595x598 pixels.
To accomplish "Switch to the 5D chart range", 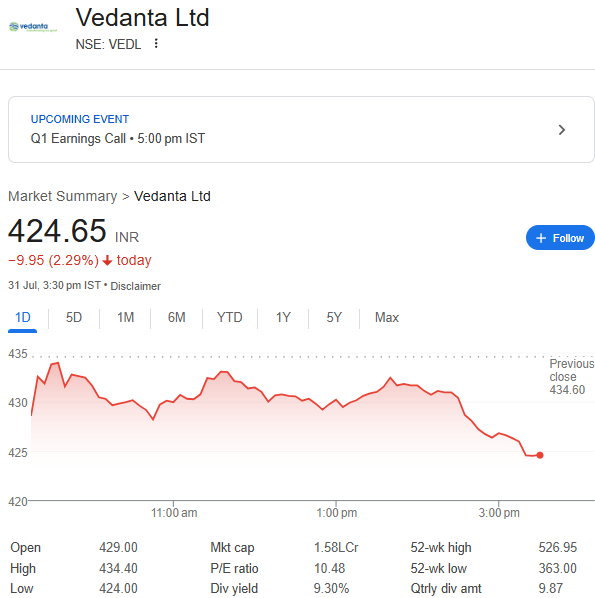I will 74,317.
